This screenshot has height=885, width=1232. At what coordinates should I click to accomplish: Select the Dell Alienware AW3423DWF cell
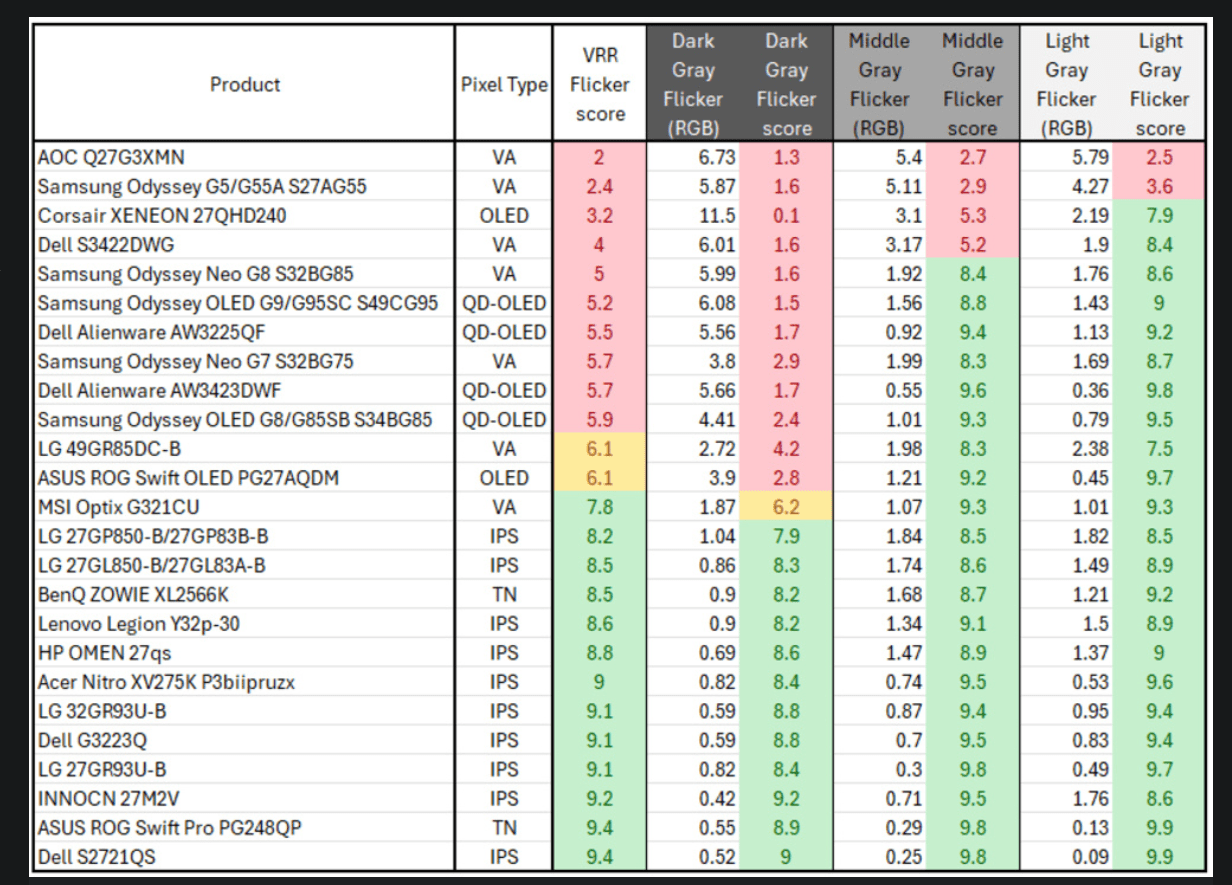[x=245, y=391]
